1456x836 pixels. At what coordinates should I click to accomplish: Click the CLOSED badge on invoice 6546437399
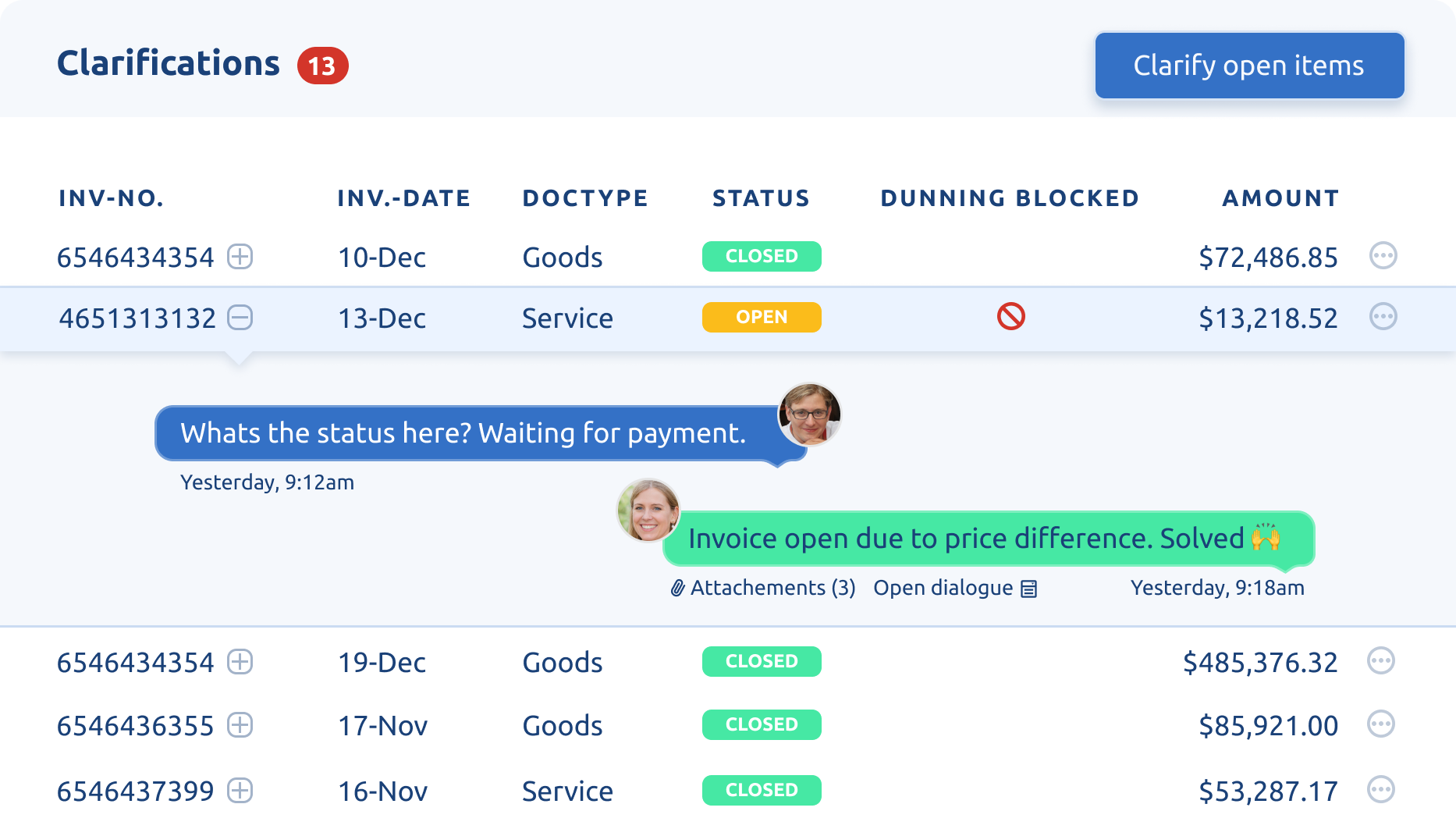(761, 790)
